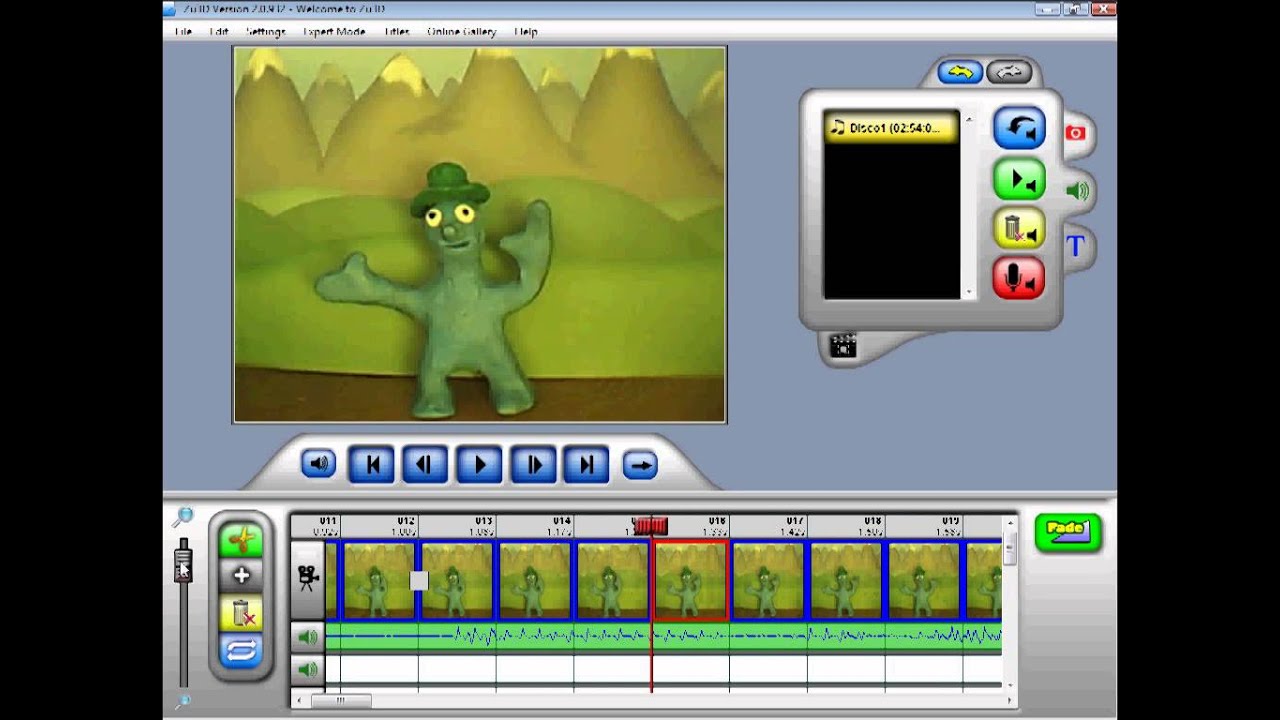Zoom in timeline with top magnifier
The height and width of the screenshot is (720, 1280).
tap(183, 517)
